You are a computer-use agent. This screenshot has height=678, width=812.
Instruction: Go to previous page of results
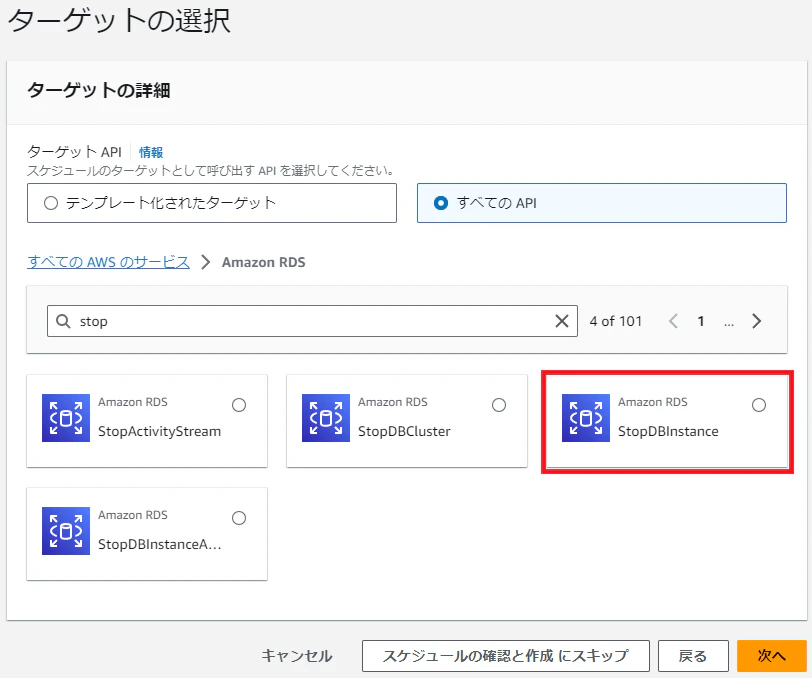pyautogui.click(x=673, y=321)
